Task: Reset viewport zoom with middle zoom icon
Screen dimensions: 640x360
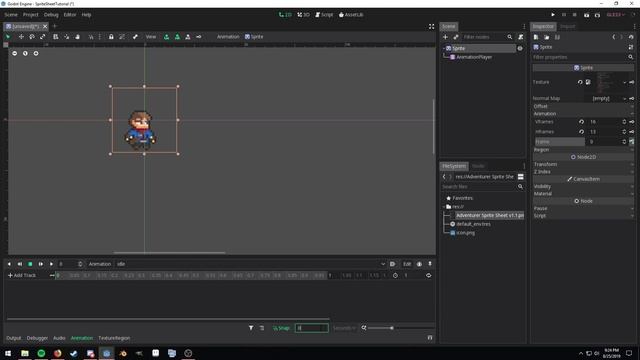Action: tap(25, 53)
